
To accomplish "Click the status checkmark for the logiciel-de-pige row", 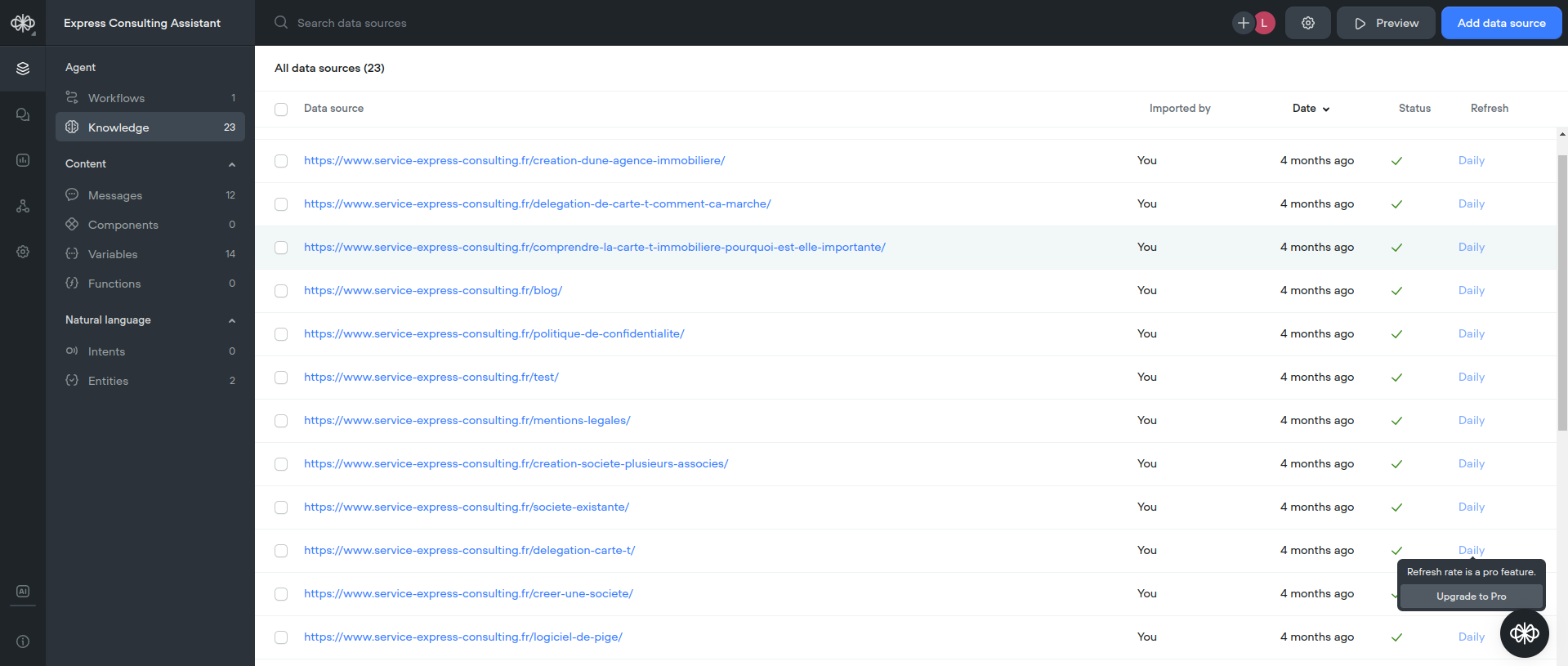I will point(1396,637).
